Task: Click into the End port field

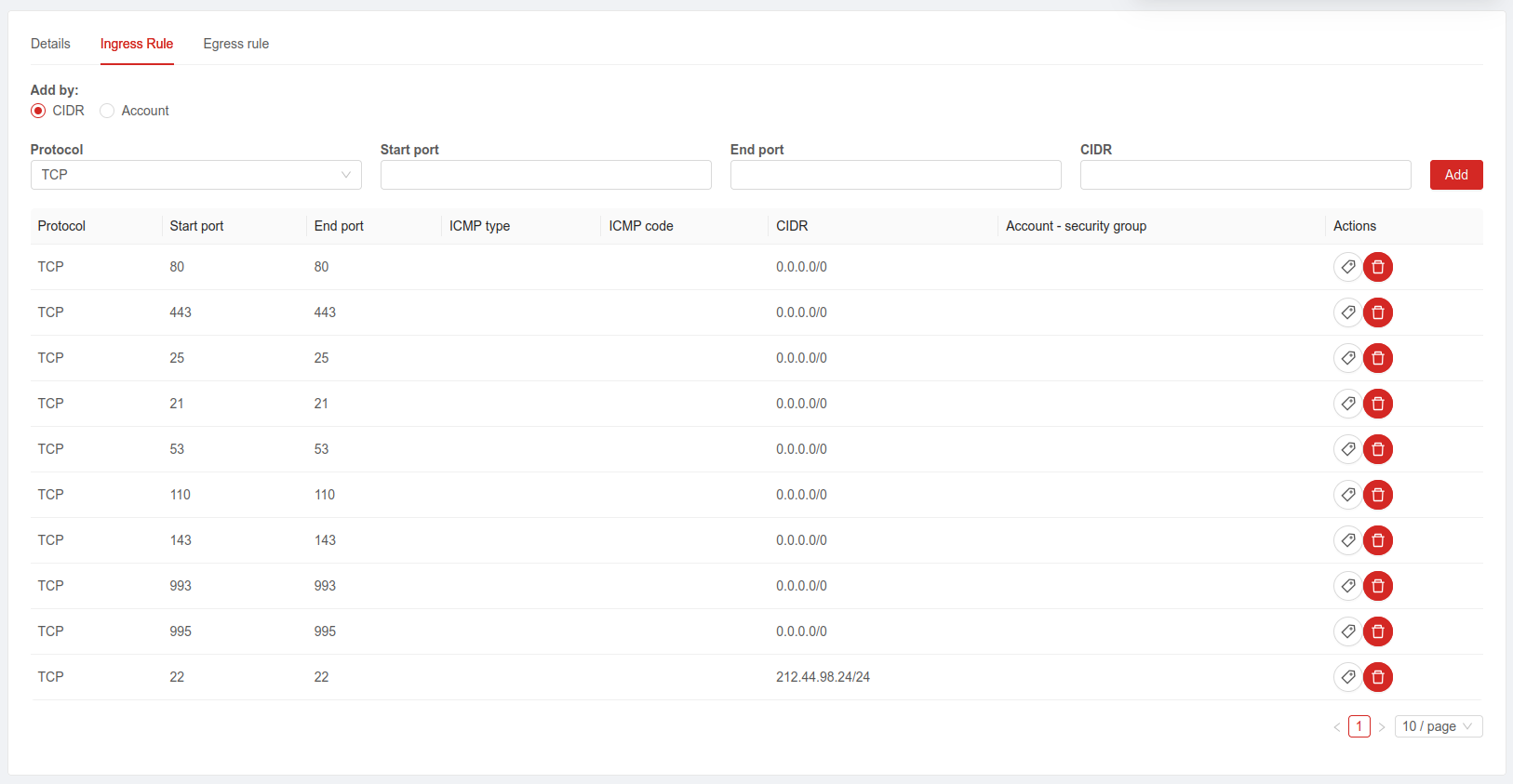Action: 895,175
